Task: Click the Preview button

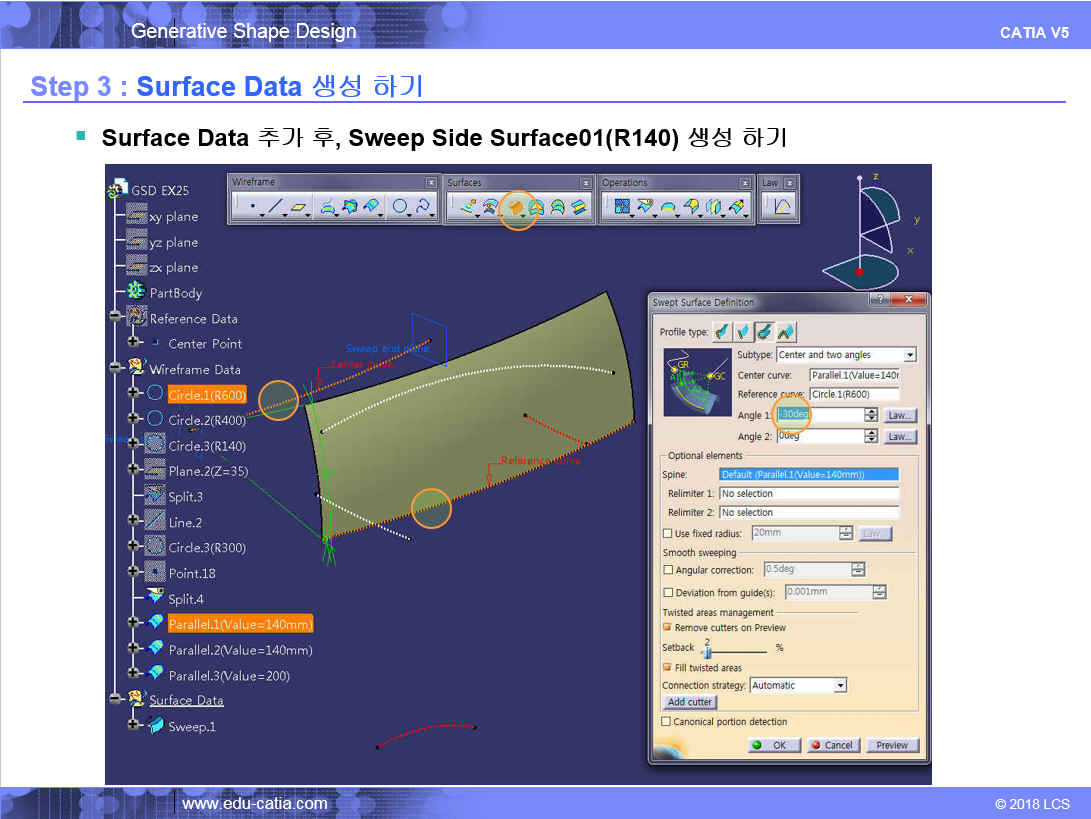Action: point(892,745)
